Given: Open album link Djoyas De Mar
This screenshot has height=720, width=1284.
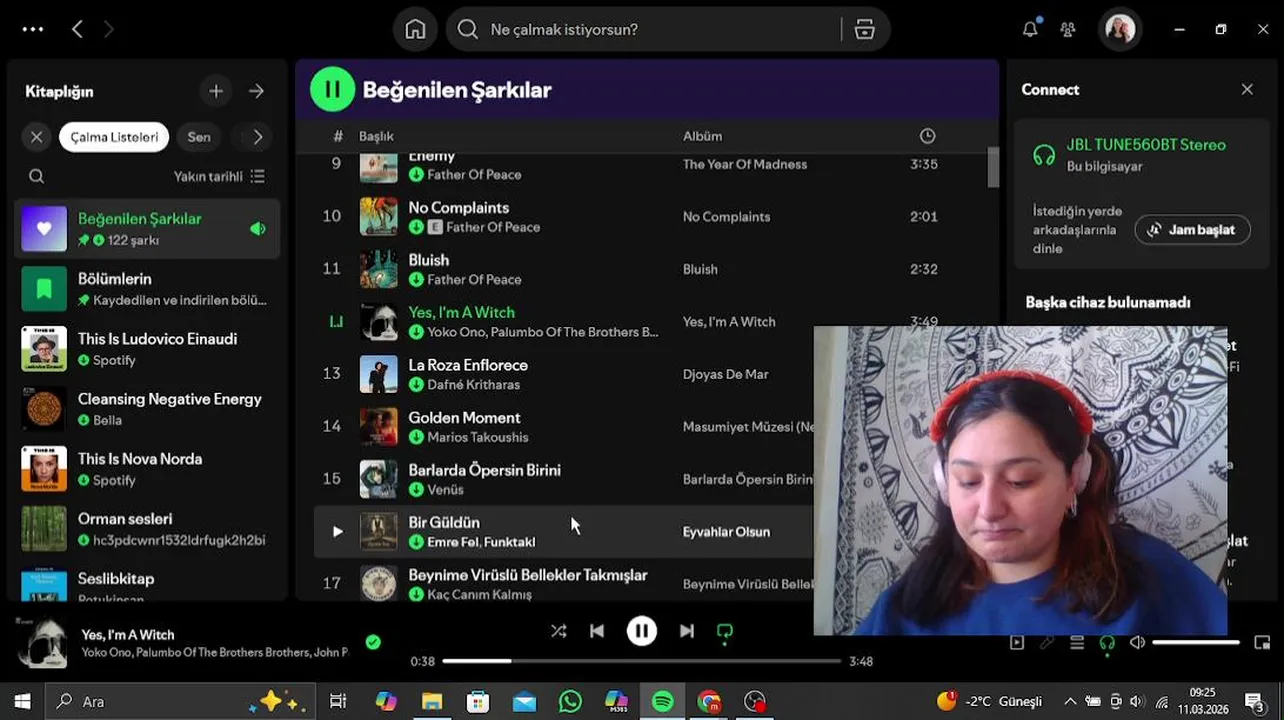Looking at the screenshot, I should 726,374.
